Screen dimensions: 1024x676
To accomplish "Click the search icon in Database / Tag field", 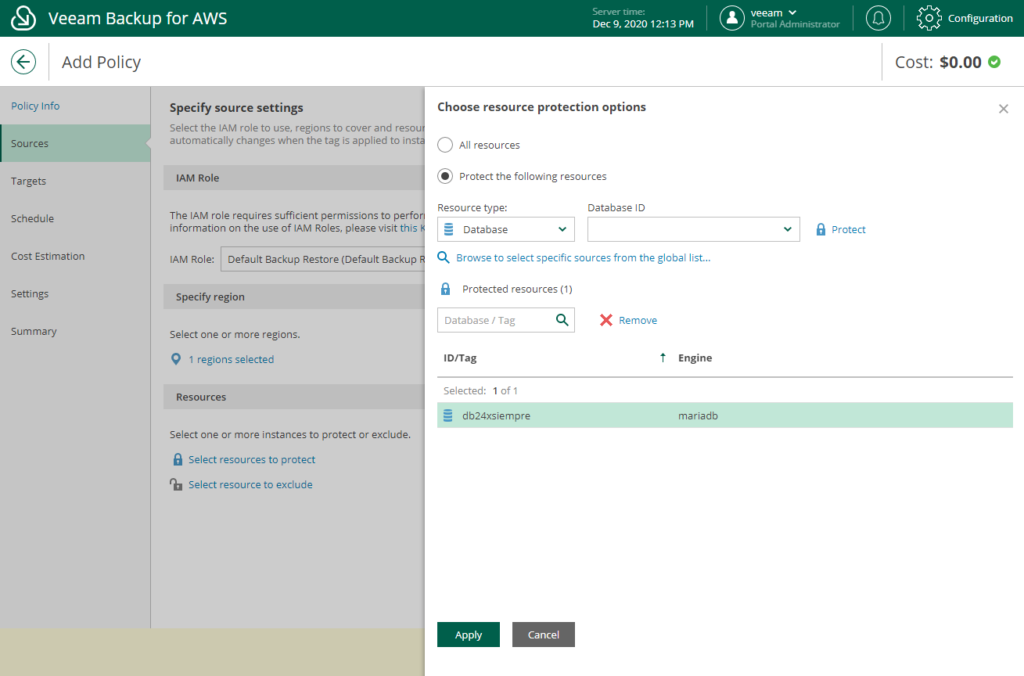I will click(562, 320).
